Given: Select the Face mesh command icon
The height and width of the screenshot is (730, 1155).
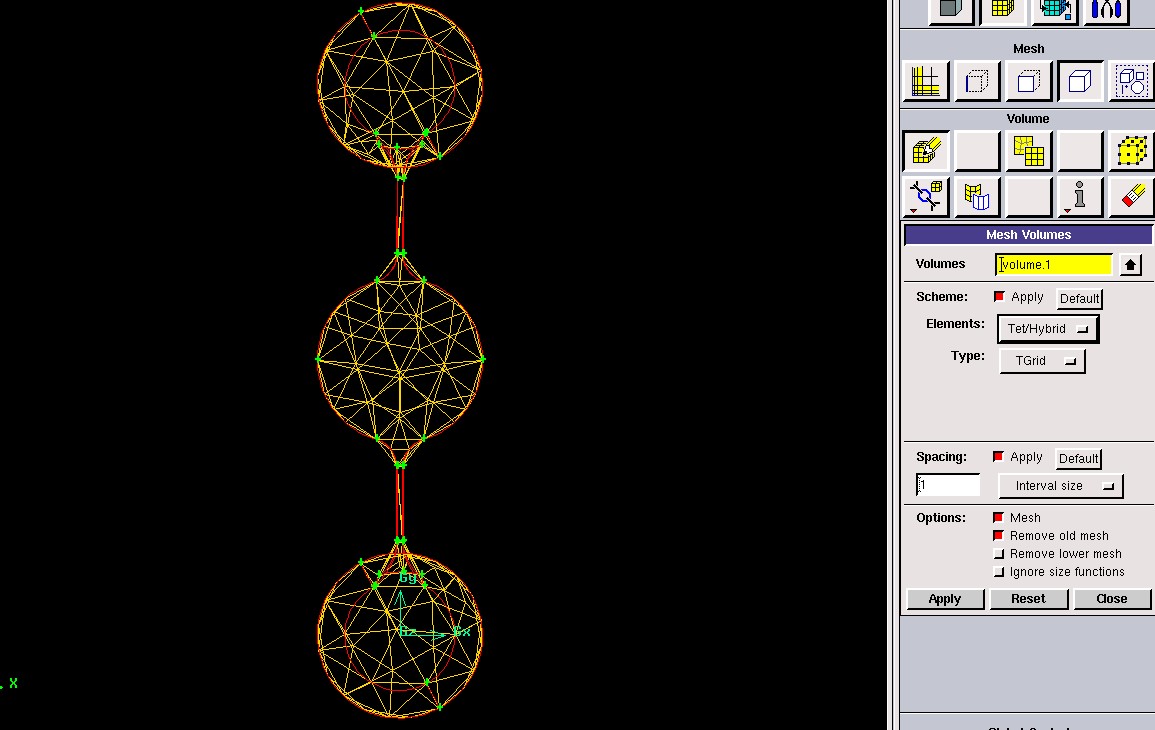Looking at the screenshot, I should pos(1028,81).
